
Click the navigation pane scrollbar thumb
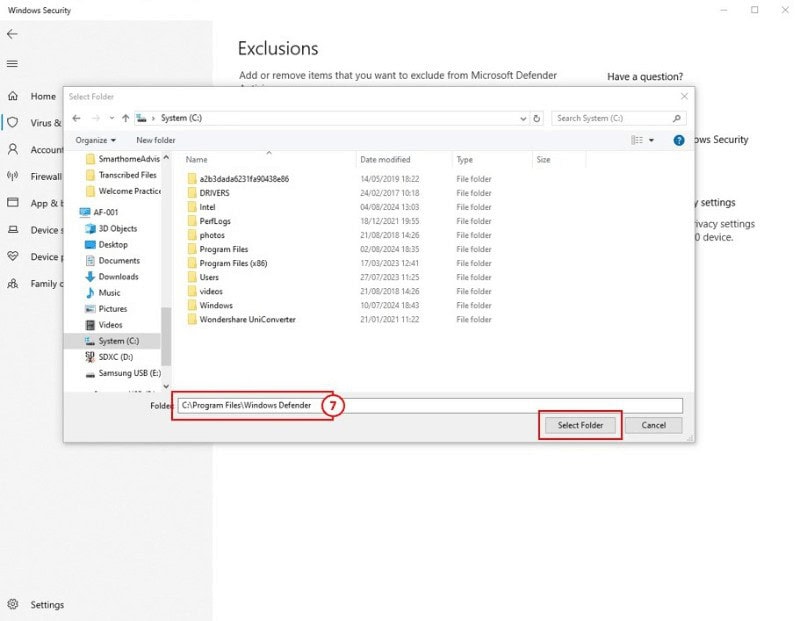(x=166, y=336)
